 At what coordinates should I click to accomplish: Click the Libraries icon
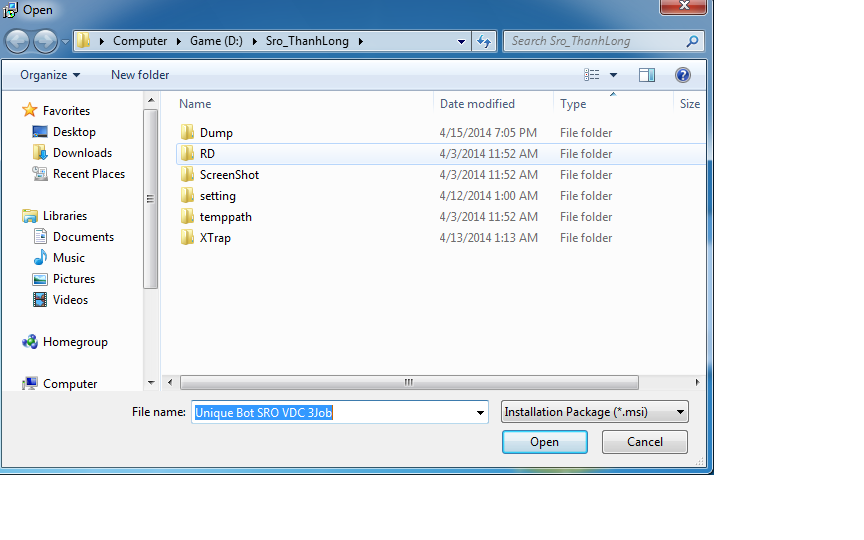29,215
